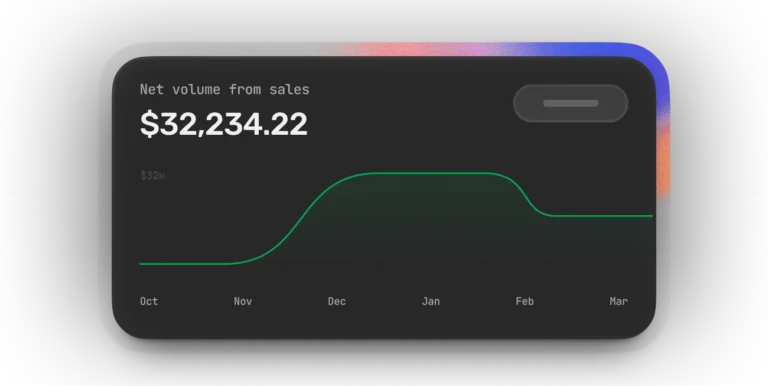Select the Oct month label
768x386 pixels.
point(149,301)
